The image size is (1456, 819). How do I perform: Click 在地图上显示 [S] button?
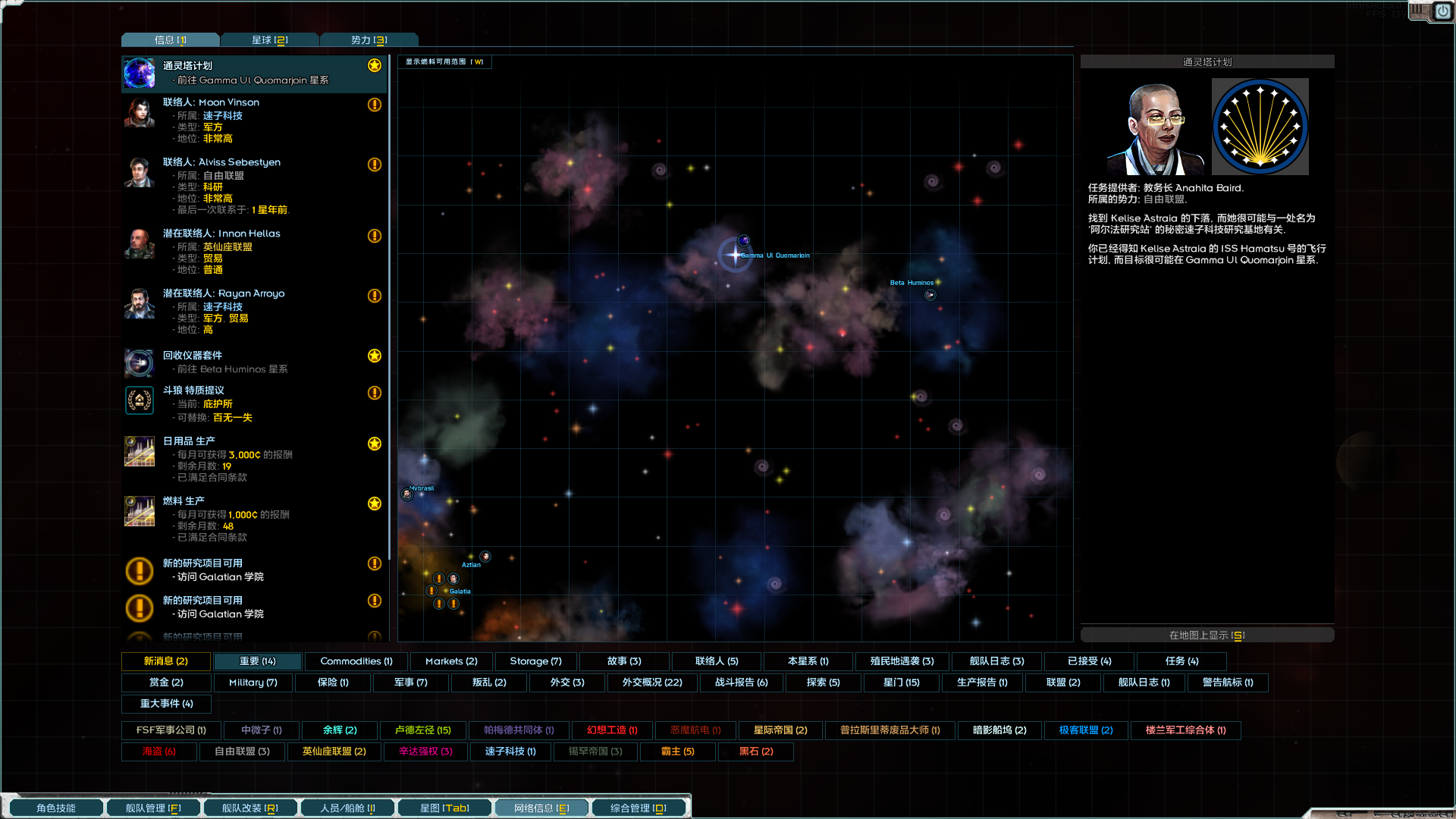click(x=1207, y=635)
